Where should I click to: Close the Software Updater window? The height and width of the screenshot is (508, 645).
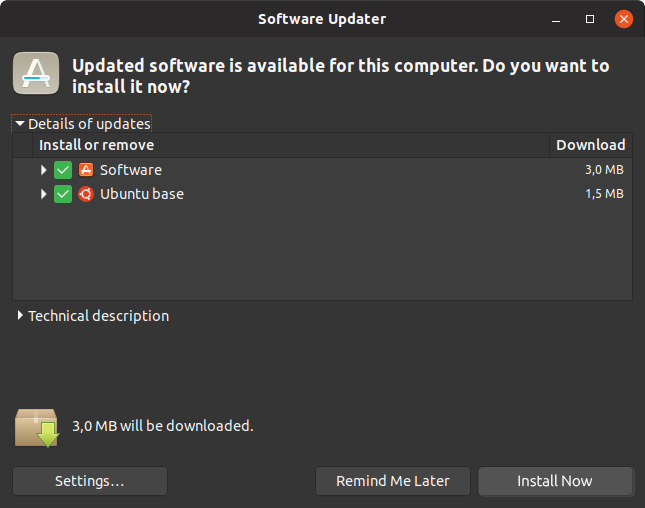point(624,19)
